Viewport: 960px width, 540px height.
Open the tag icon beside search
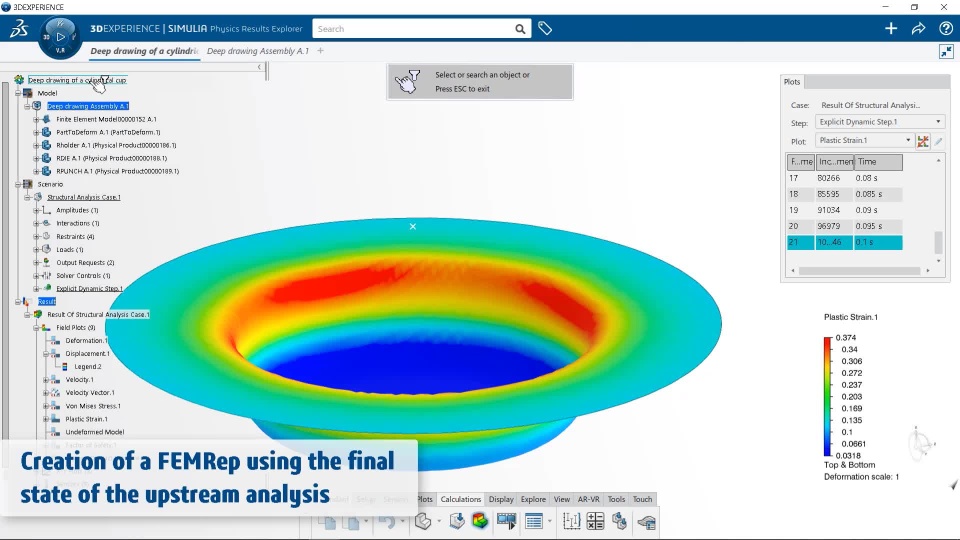click(545, 28)
